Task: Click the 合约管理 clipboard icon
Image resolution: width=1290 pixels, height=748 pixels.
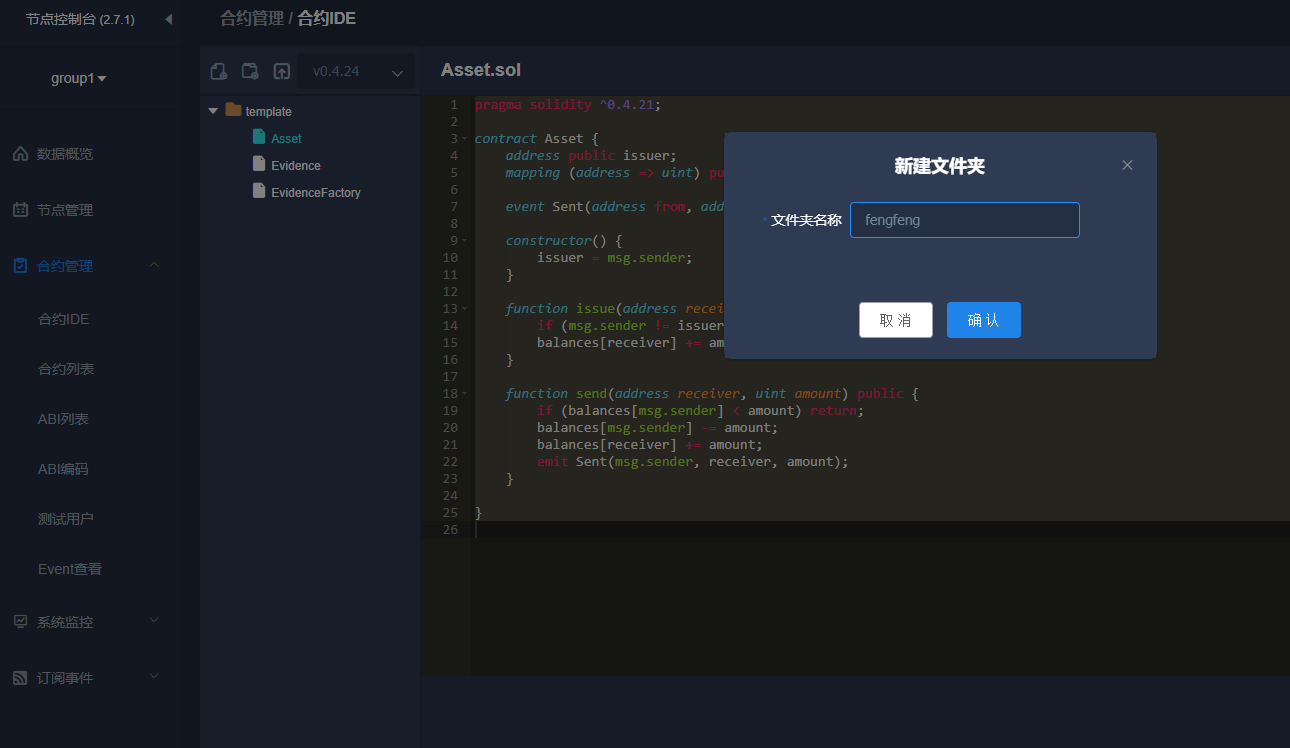Action: 20,266
